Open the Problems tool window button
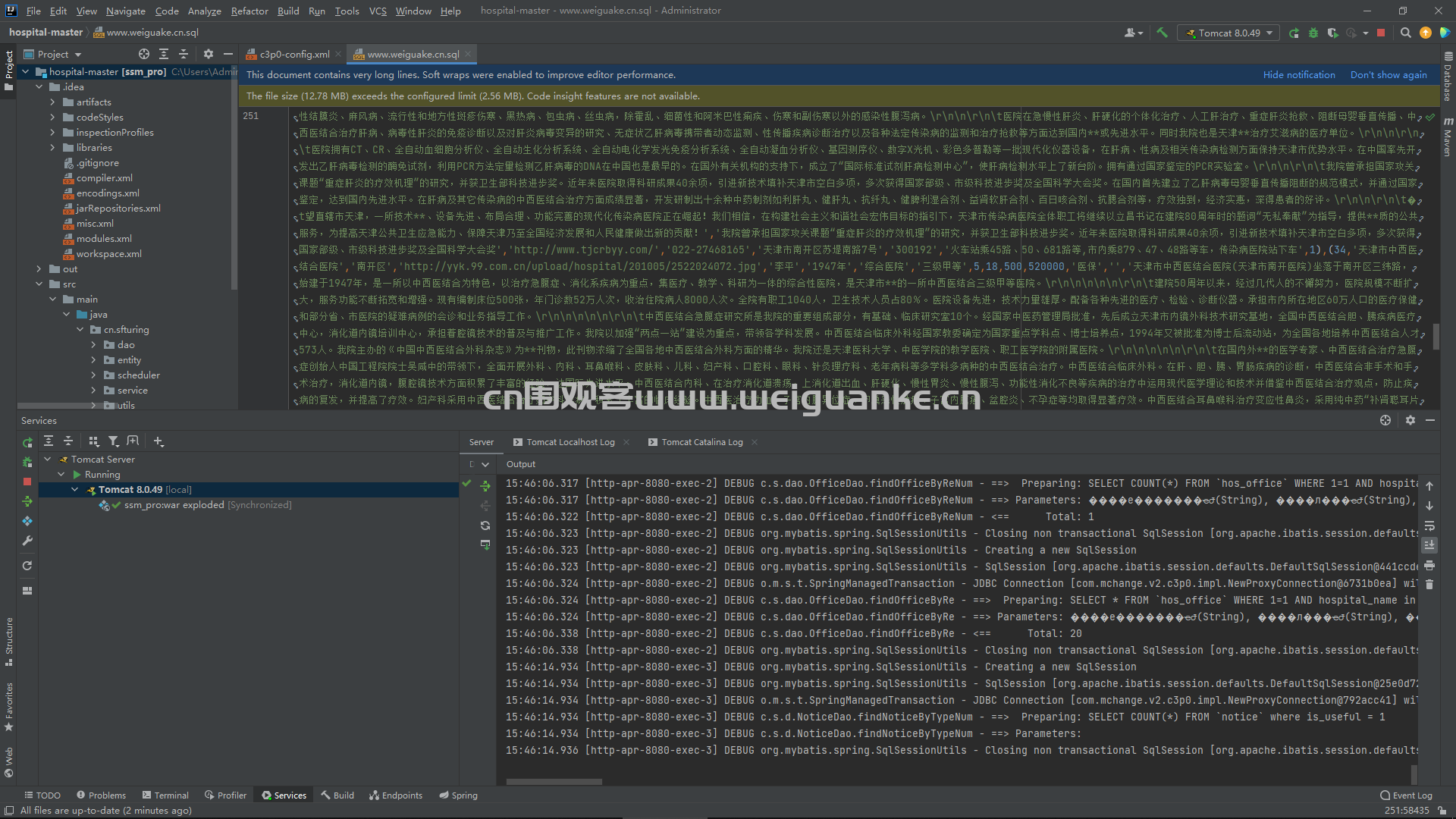This screenshot has width=1456, height=819. coord(101,795)
